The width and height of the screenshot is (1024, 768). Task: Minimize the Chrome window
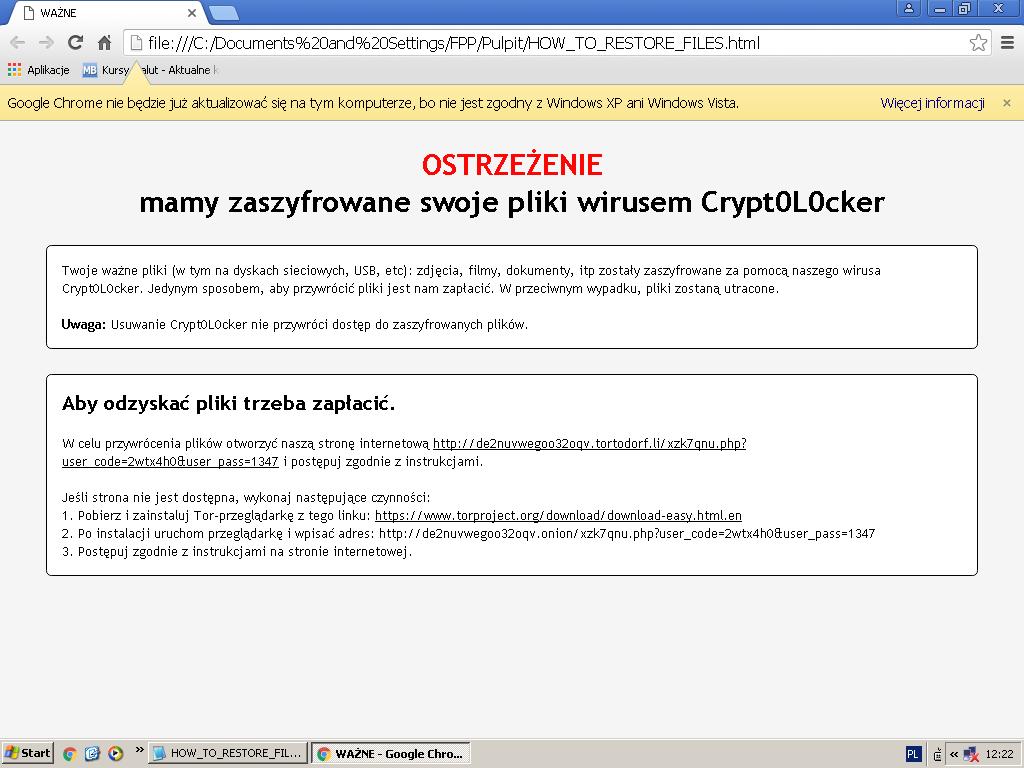[x=939, y=8]
